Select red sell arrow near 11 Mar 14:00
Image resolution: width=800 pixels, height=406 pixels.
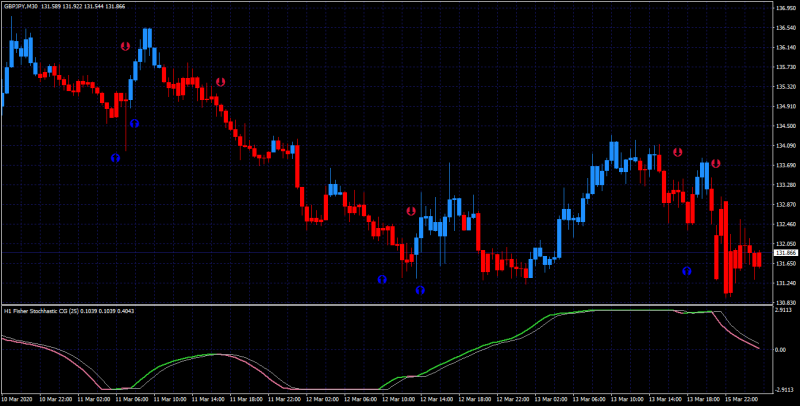[x=220, y=82]
